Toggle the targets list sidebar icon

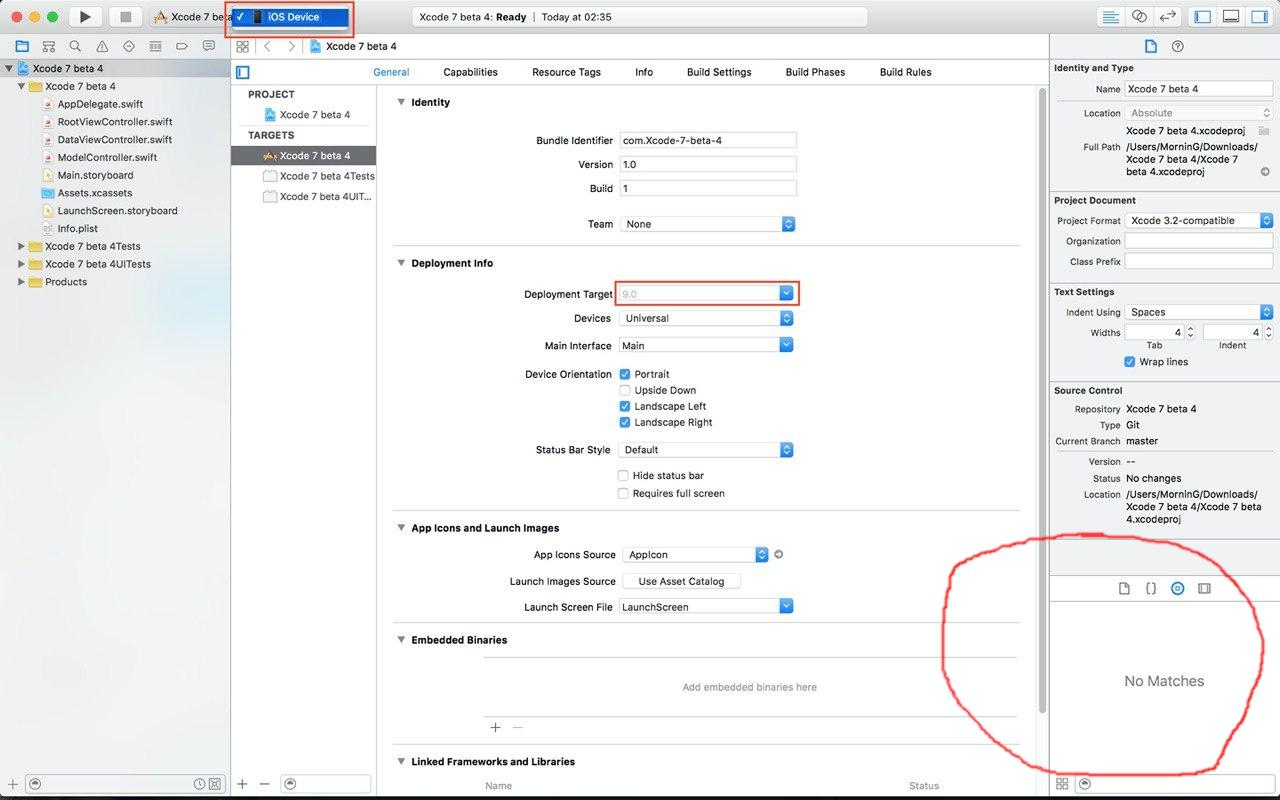[x=242, y=72]
